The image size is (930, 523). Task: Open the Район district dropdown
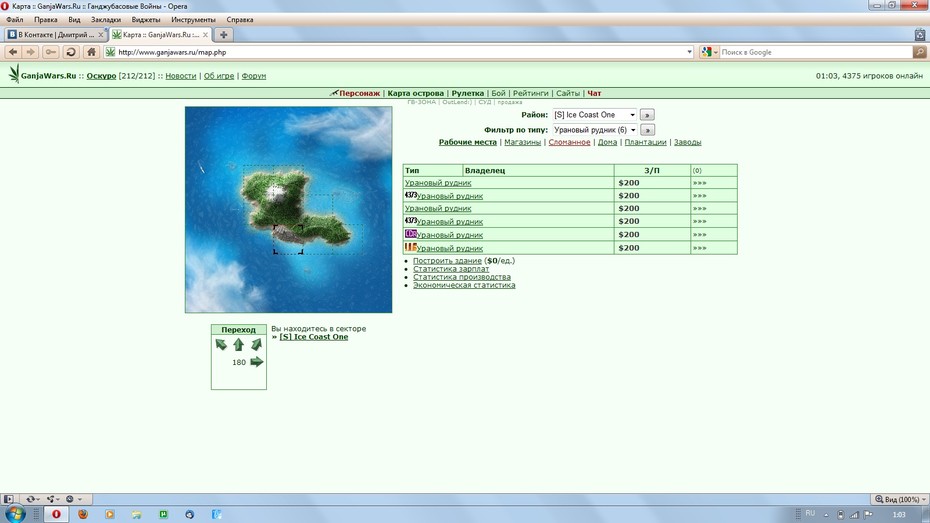point(595,114)
